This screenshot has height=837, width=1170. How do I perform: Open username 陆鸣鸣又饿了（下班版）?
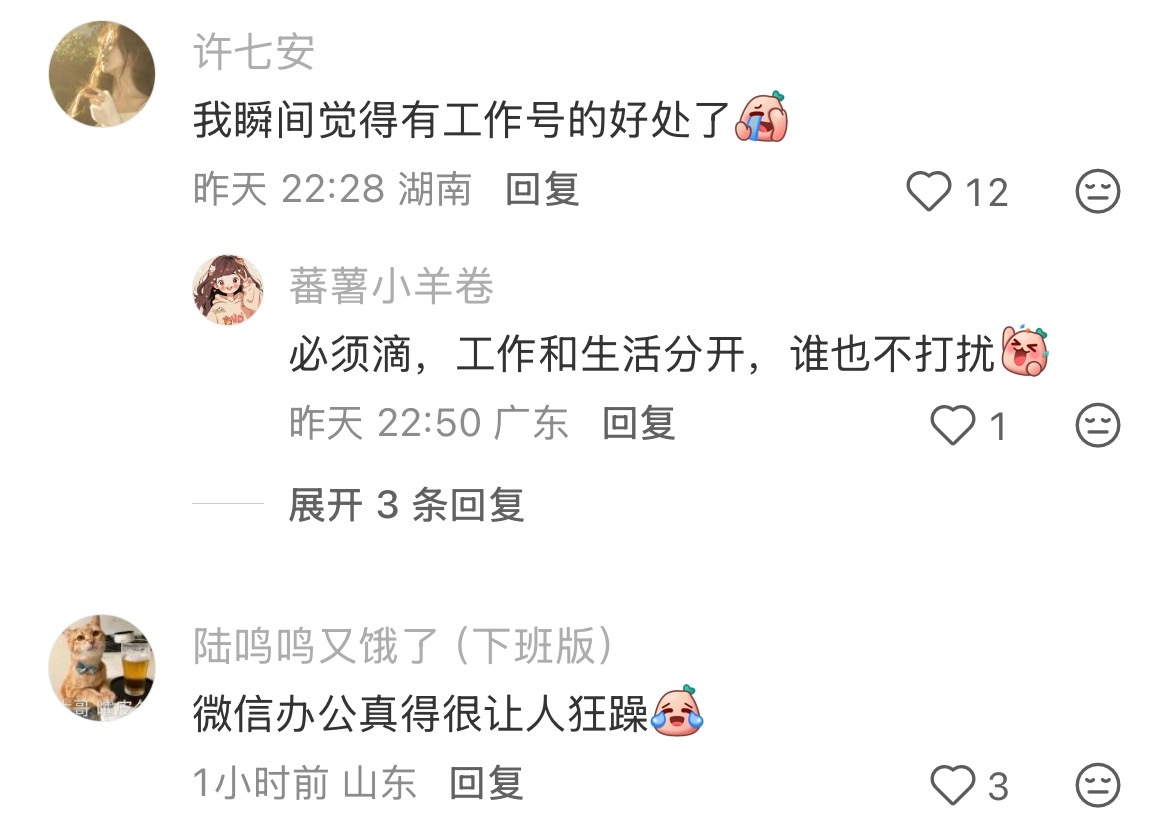pyautogui.click(x=403, y=646)
